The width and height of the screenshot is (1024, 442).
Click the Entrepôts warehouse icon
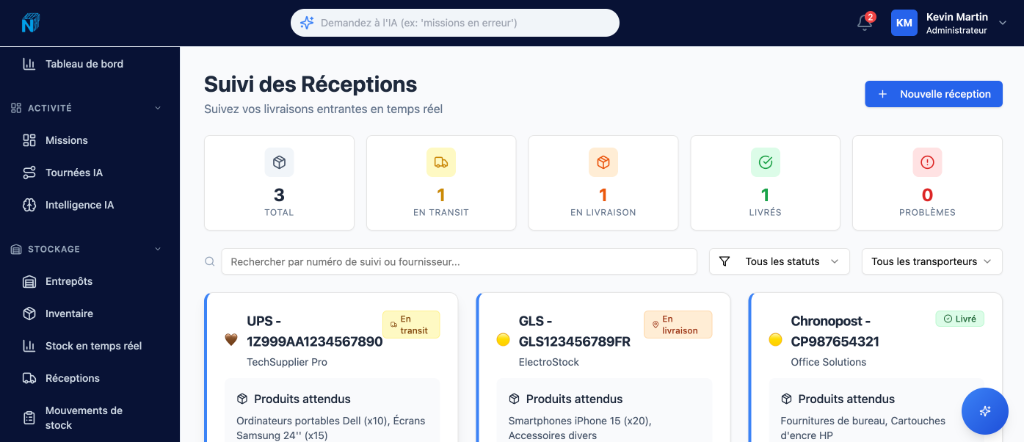(x=29, y=282)
